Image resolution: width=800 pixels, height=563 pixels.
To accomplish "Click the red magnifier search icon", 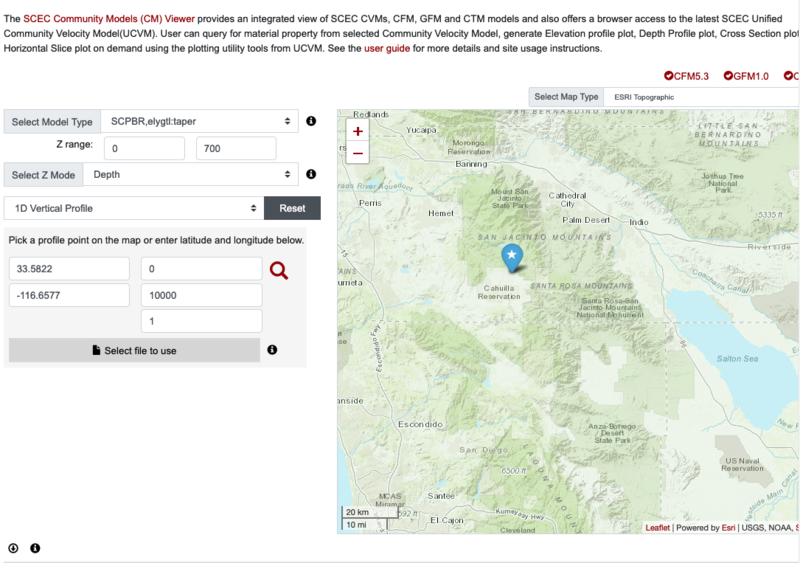I will pyautogui.click(x=279, y=270).
